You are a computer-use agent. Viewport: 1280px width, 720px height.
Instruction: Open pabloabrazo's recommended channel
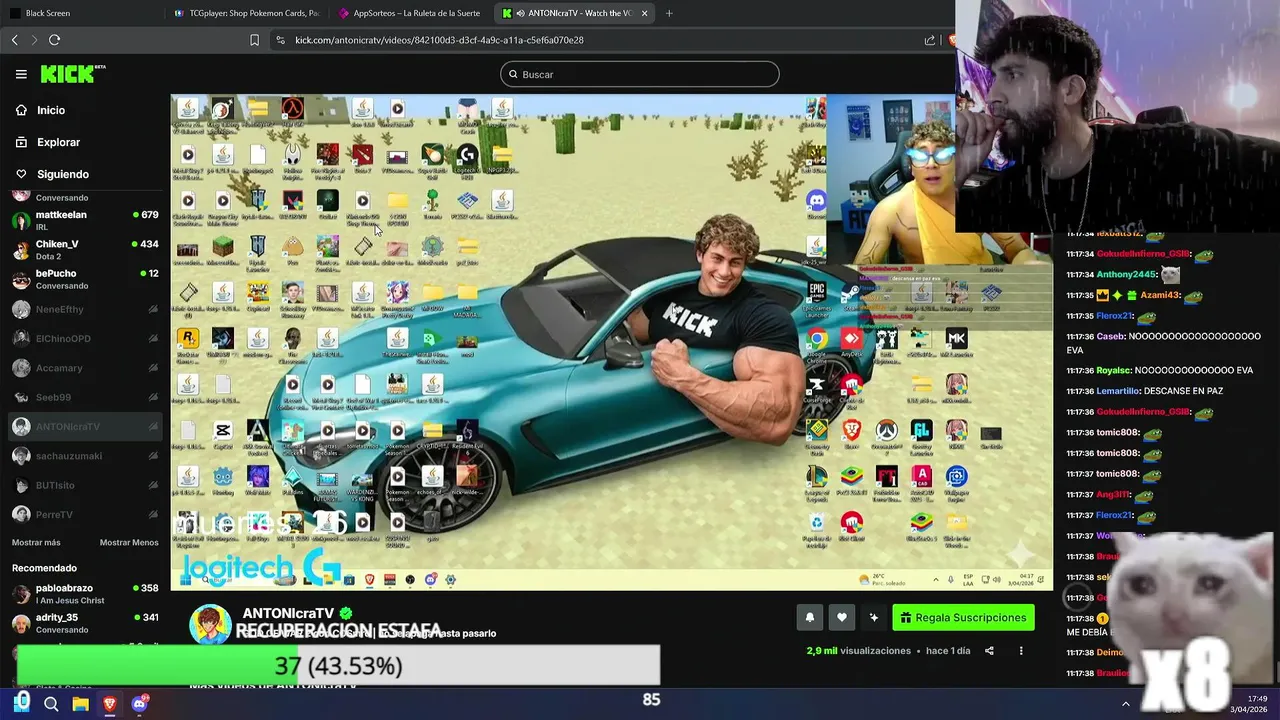click(85, 594)
